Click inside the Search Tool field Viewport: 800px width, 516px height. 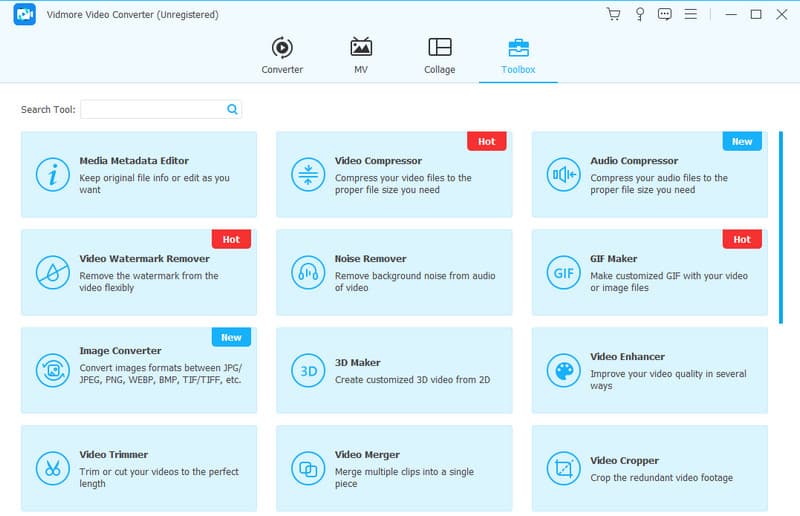pyautogui.click(x=153, y=110)
